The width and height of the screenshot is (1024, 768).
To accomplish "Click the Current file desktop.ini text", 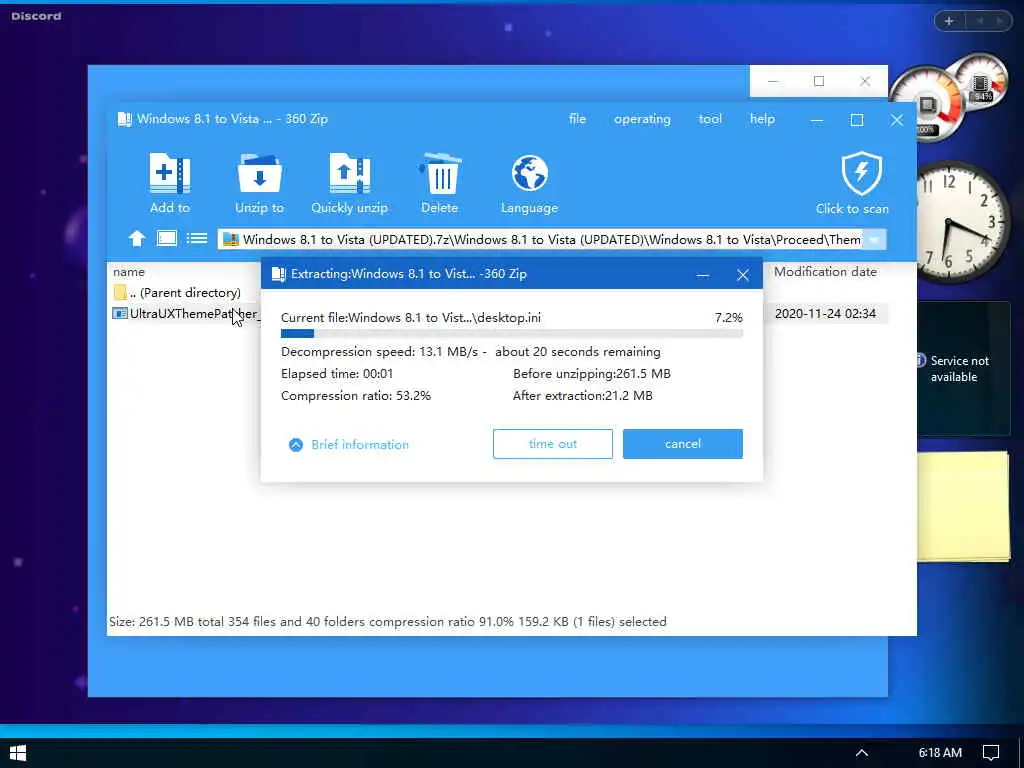I will 411,318.
